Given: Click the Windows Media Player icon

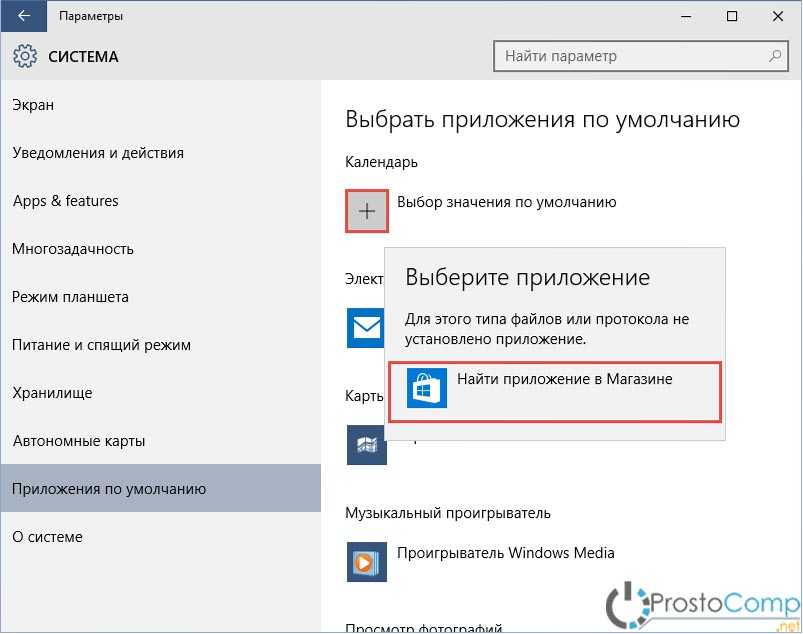Looking at the screenshot, I should [x=366, y=561].
